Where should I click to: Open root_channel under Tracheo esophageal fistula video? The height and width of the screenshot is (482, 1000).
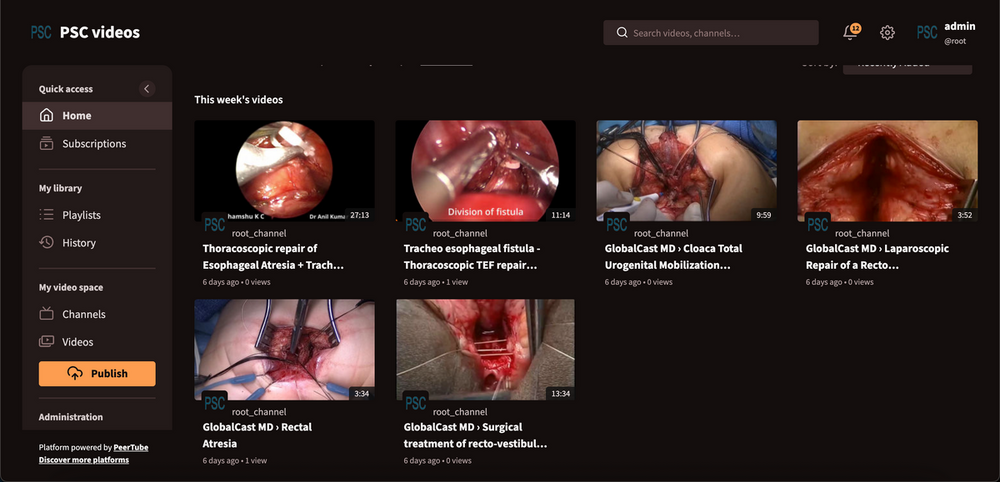tap(460, 233)
